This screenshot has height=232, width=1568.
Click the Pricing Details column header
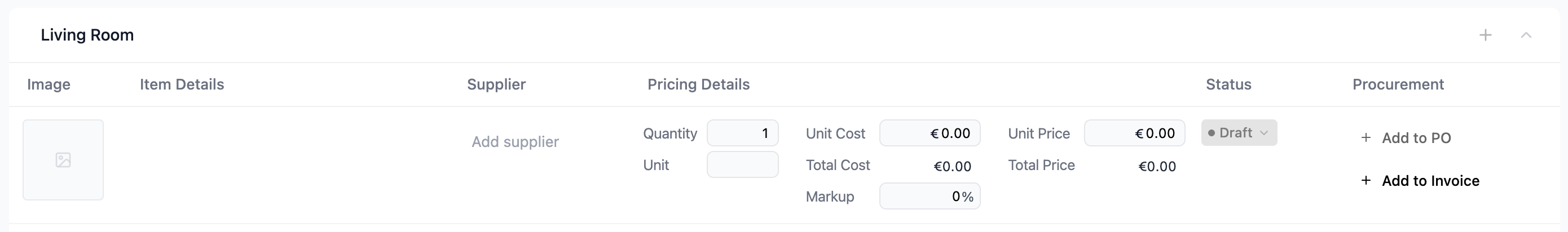click(698, 84)
